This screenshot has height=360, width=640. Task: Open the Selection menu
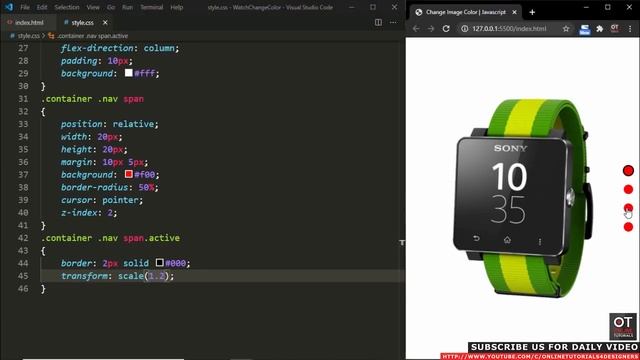pos(67,7)
